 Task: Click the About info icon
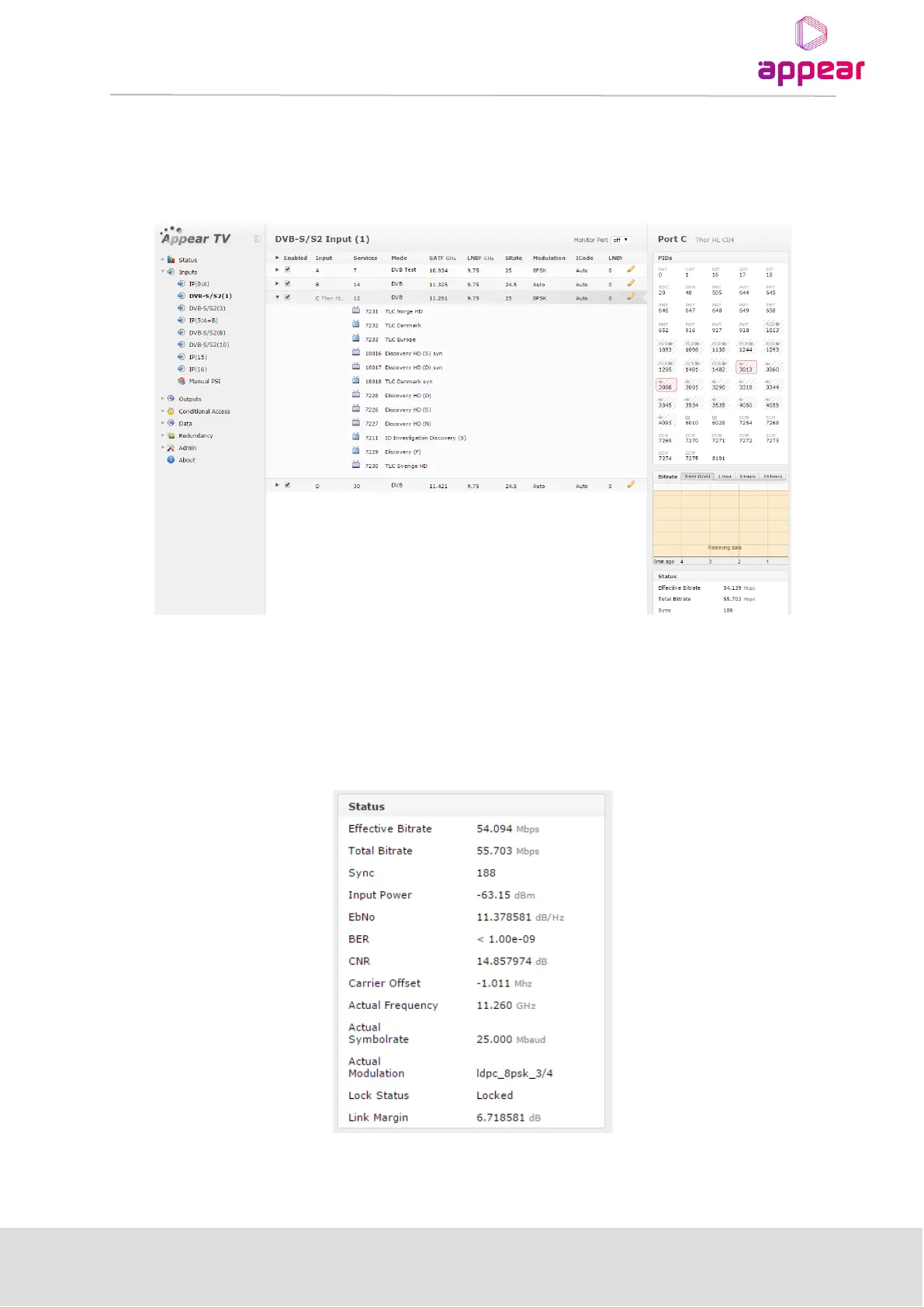click(x=171, y=459)
